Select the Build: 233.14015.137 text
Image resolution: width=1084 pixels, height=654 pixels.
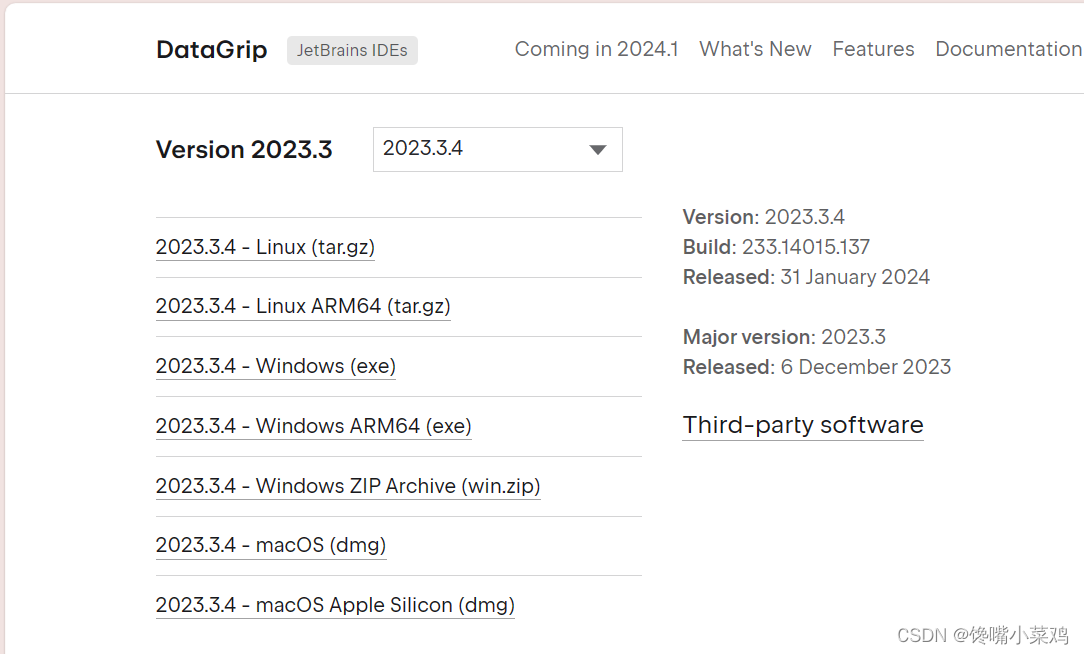pos(776,247)
